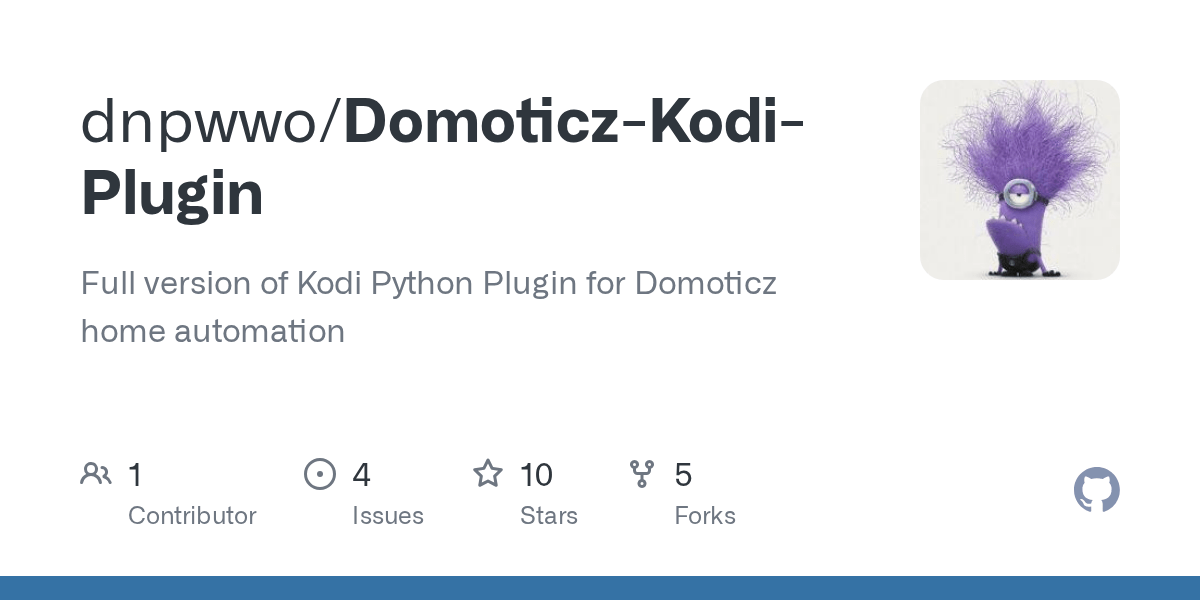The width and height of the screenshot is (1200, 600).
Task: Click the forks count 5
Action: pyautogui.click(x=683, y=474)
